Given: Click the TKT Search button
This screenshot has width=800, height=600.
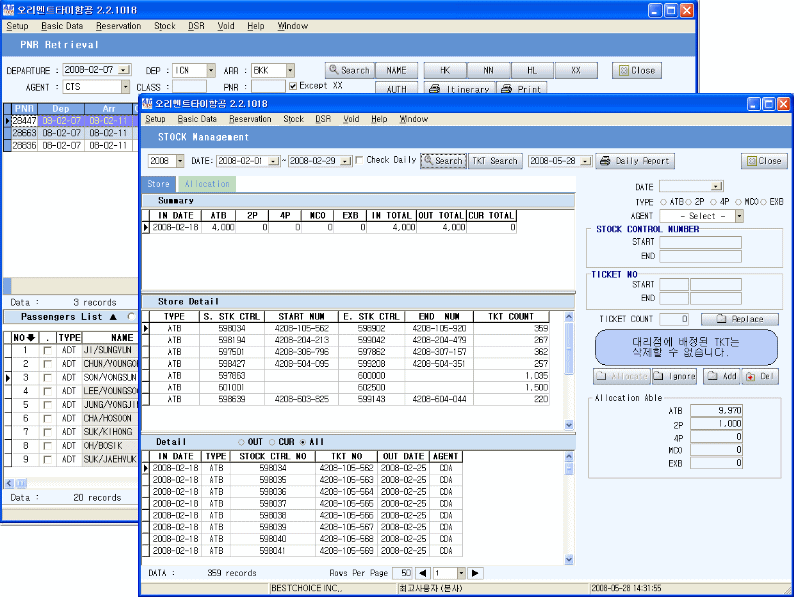Looking at the screenshot, I should [494, 161].
